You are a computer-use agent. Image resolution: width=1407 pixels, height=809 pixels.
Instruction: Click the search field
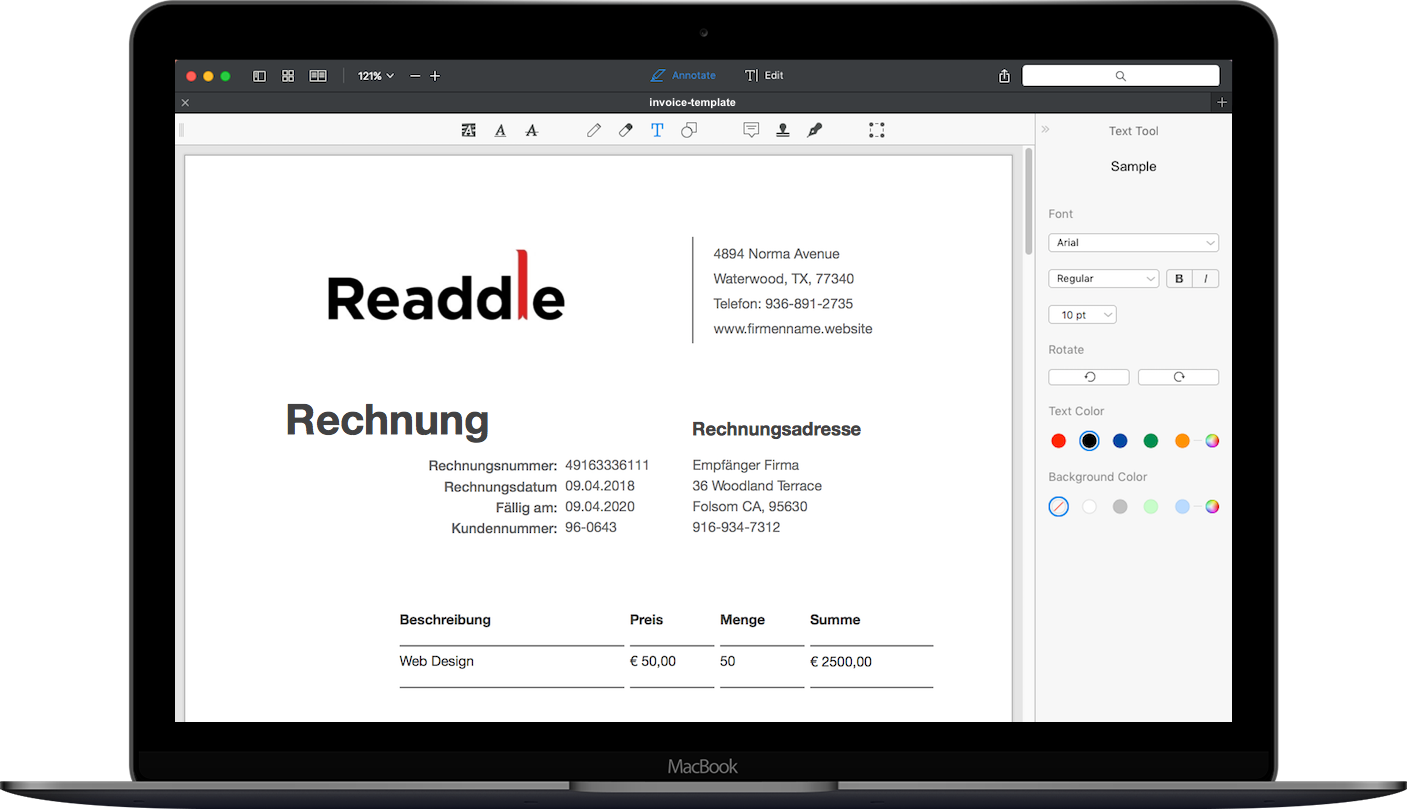[1120, 76]
